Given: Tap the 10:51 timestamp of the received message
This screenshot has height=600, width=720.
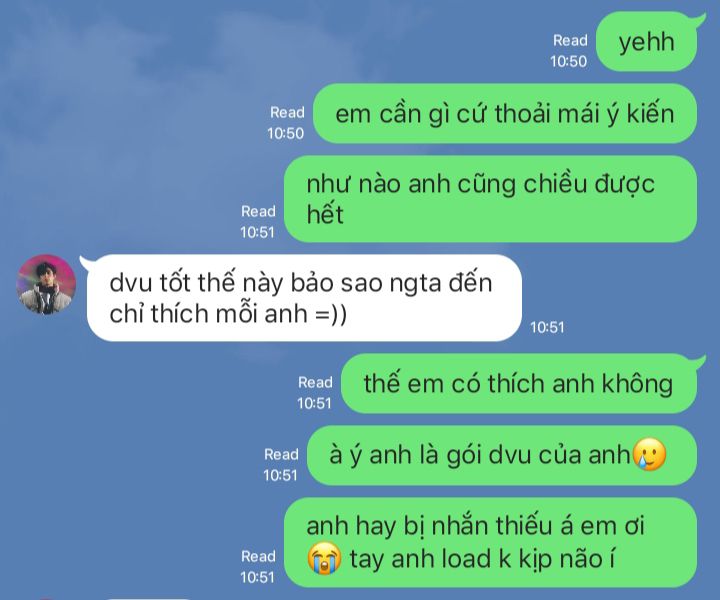Looking at the screenshot, I should click(547, 327).
